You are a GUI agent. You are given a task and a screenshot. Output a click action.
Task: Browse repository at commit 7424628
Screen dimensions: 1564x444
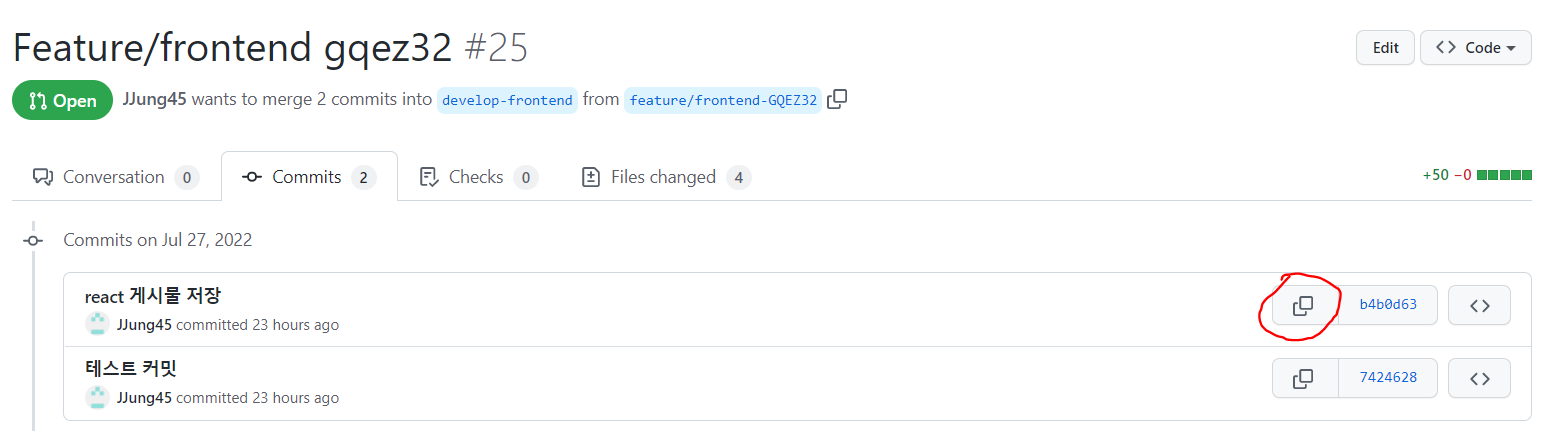pos(1479,379)
